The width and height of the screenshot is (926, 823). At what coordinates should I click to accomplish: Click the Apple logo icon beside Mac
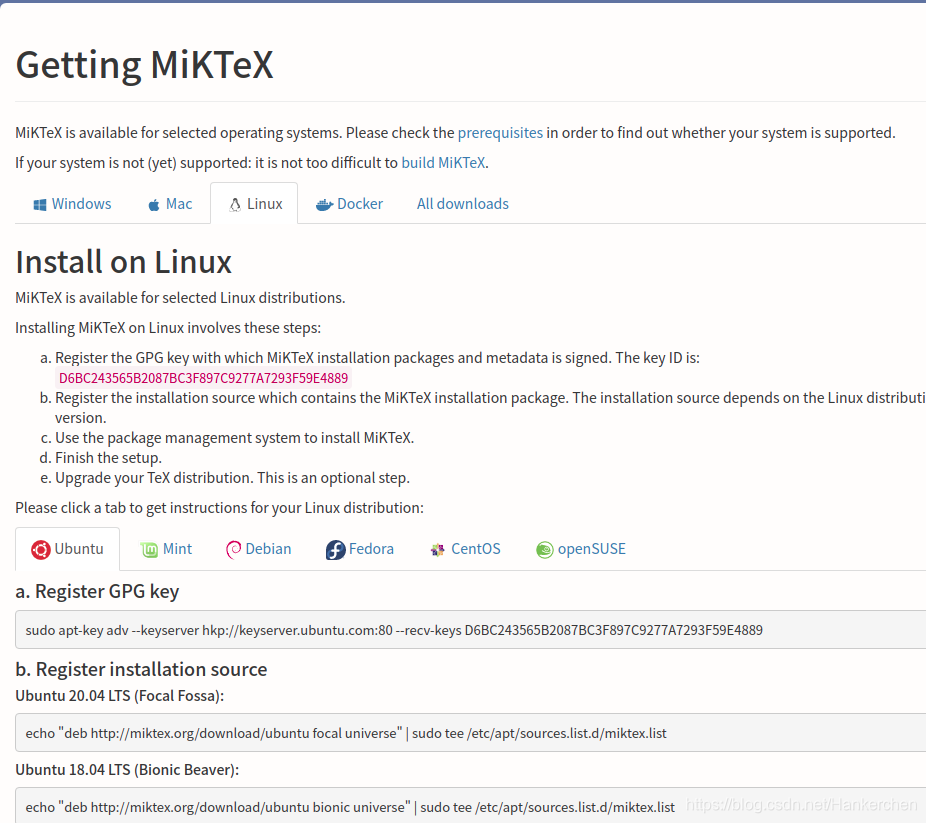(x=154, y=205)
